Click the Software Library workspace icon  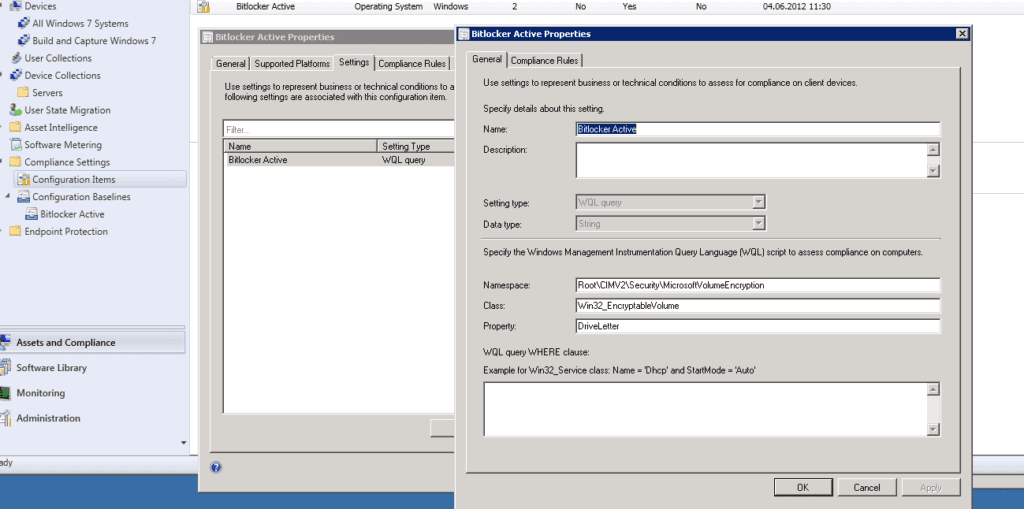click(5, 368)
